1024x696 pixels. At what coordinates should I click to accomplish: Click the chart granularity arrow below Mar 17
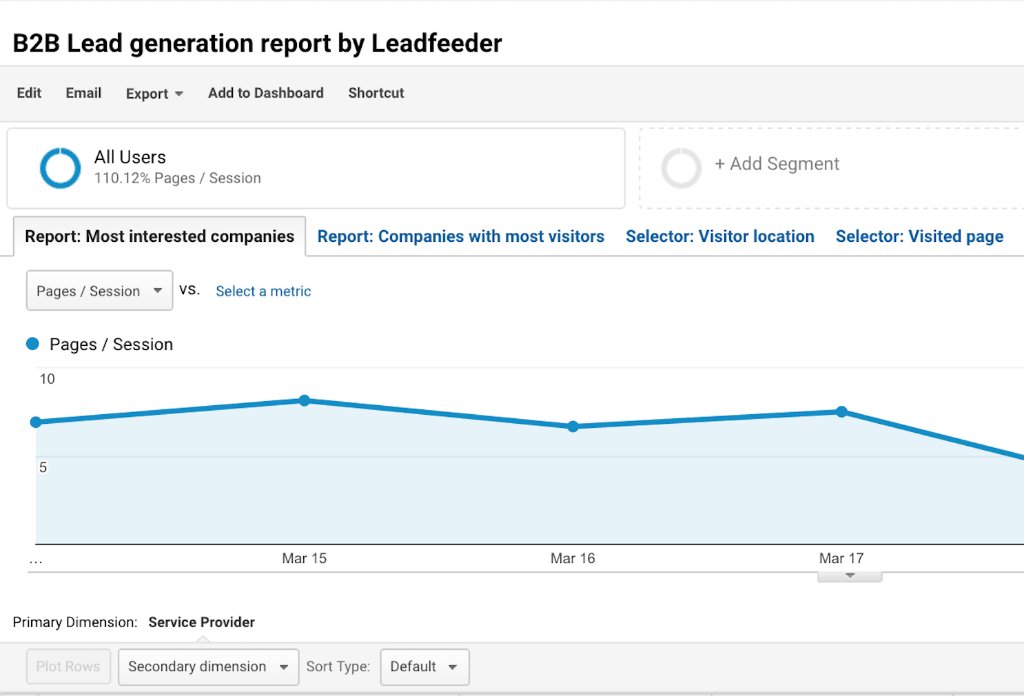click(849, 575)
